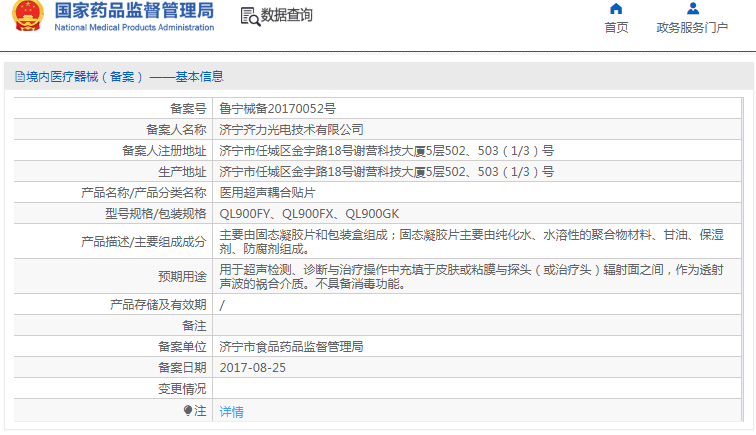756x435 pixels.
Task: Click the 备注 label
Action: pyautogui.click(x=194, y=326)
